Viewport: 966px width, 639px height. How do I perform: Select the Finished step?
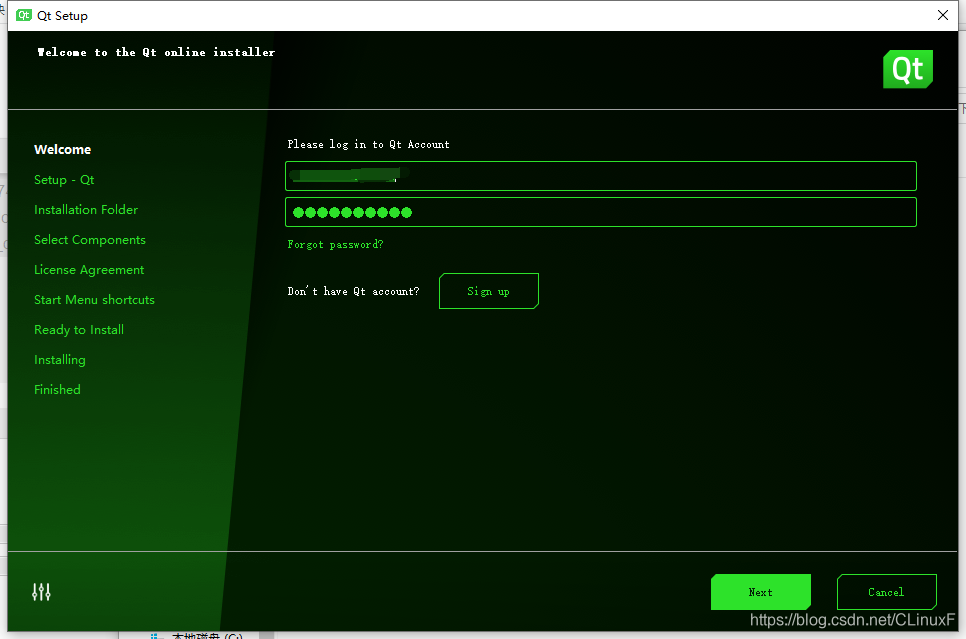pyautogui.click(x=57, y=389)
